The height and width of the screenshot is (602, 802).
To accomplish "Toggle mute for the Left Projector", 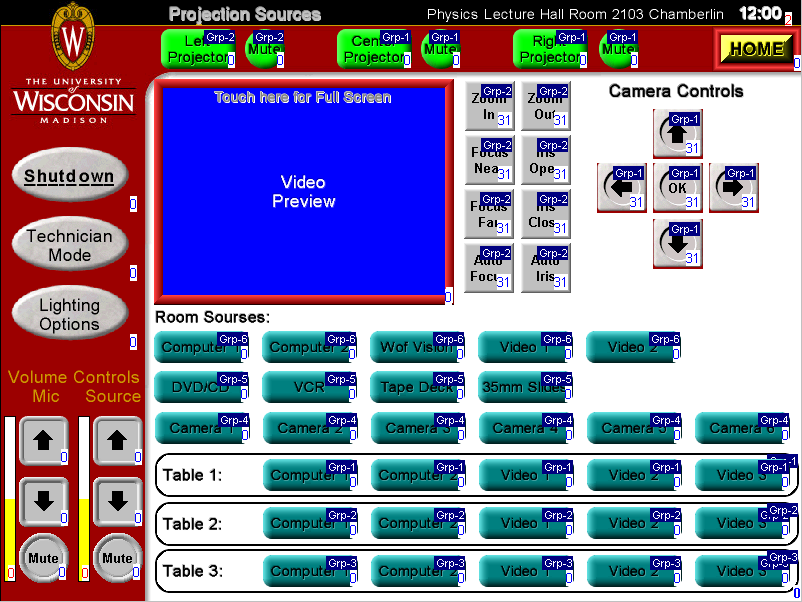I will [x=265, y=48].
